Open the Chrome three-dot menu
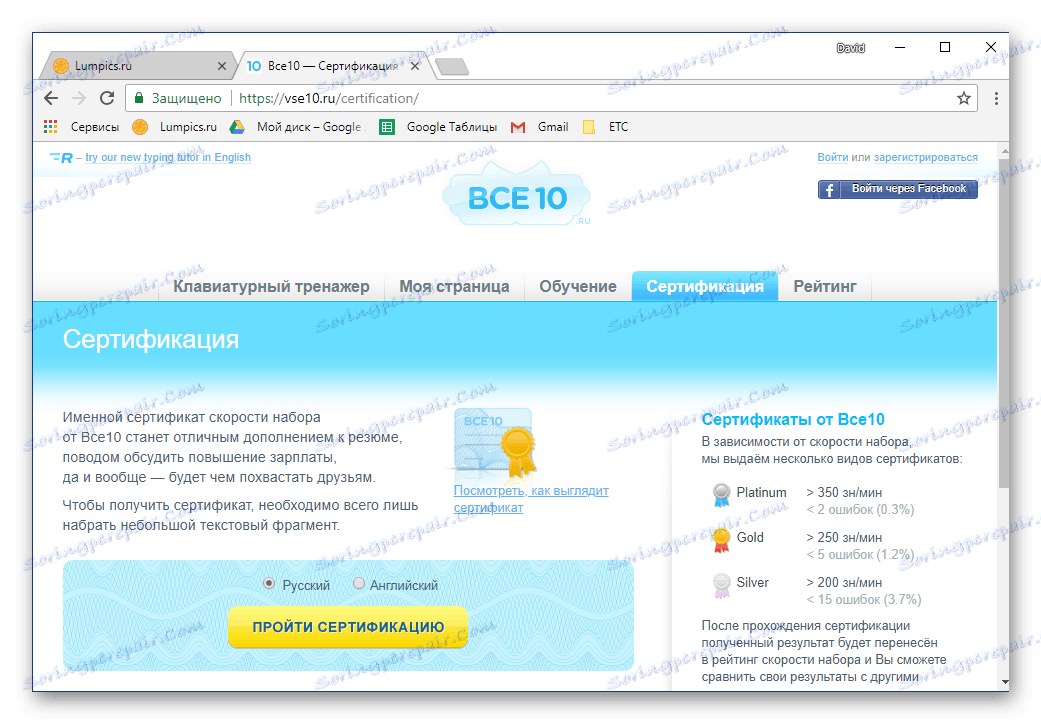 point(996,98)
